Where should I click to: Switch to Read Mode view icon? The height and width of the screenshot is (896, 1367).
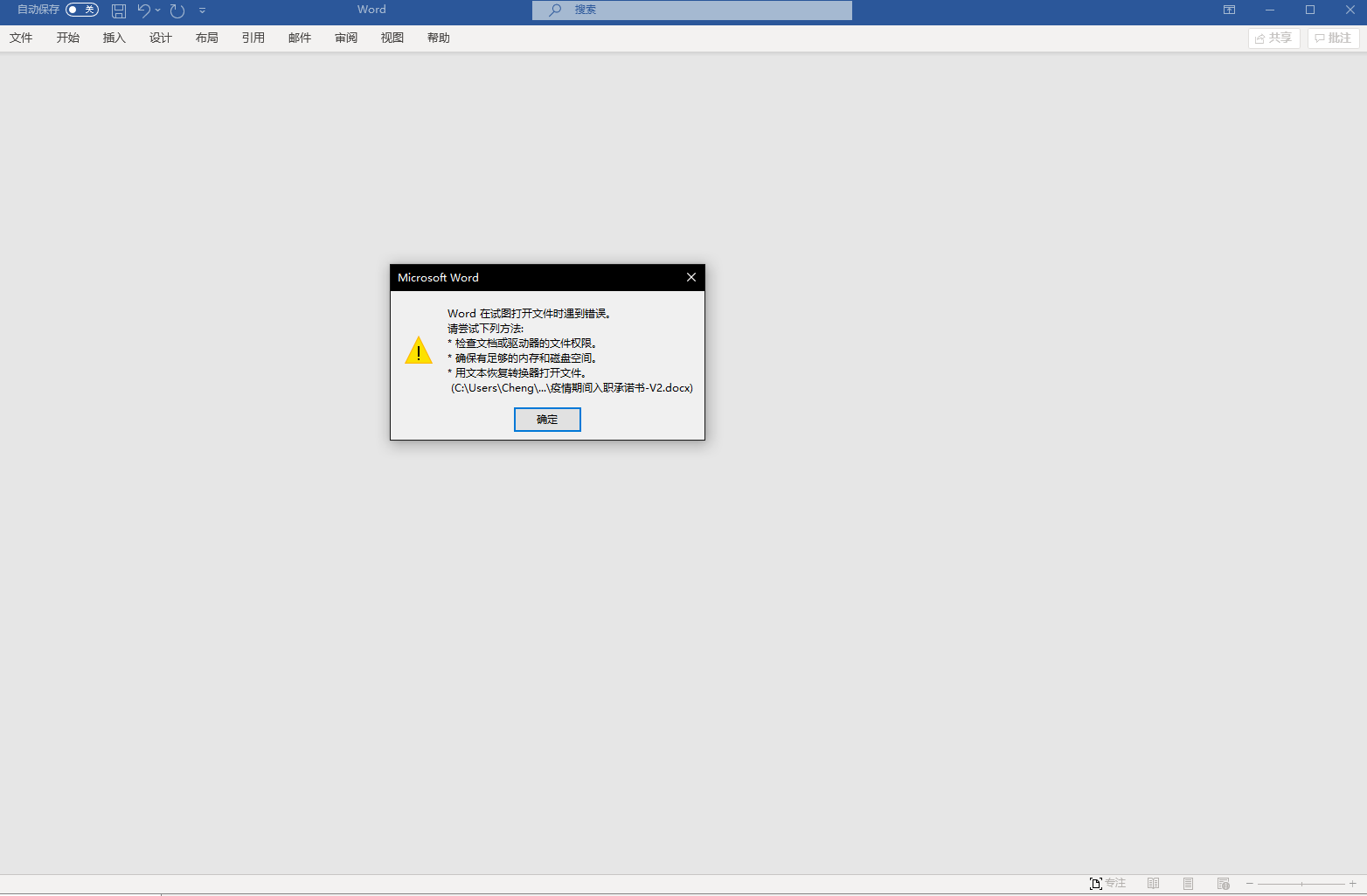click(x=1153, y=884)
